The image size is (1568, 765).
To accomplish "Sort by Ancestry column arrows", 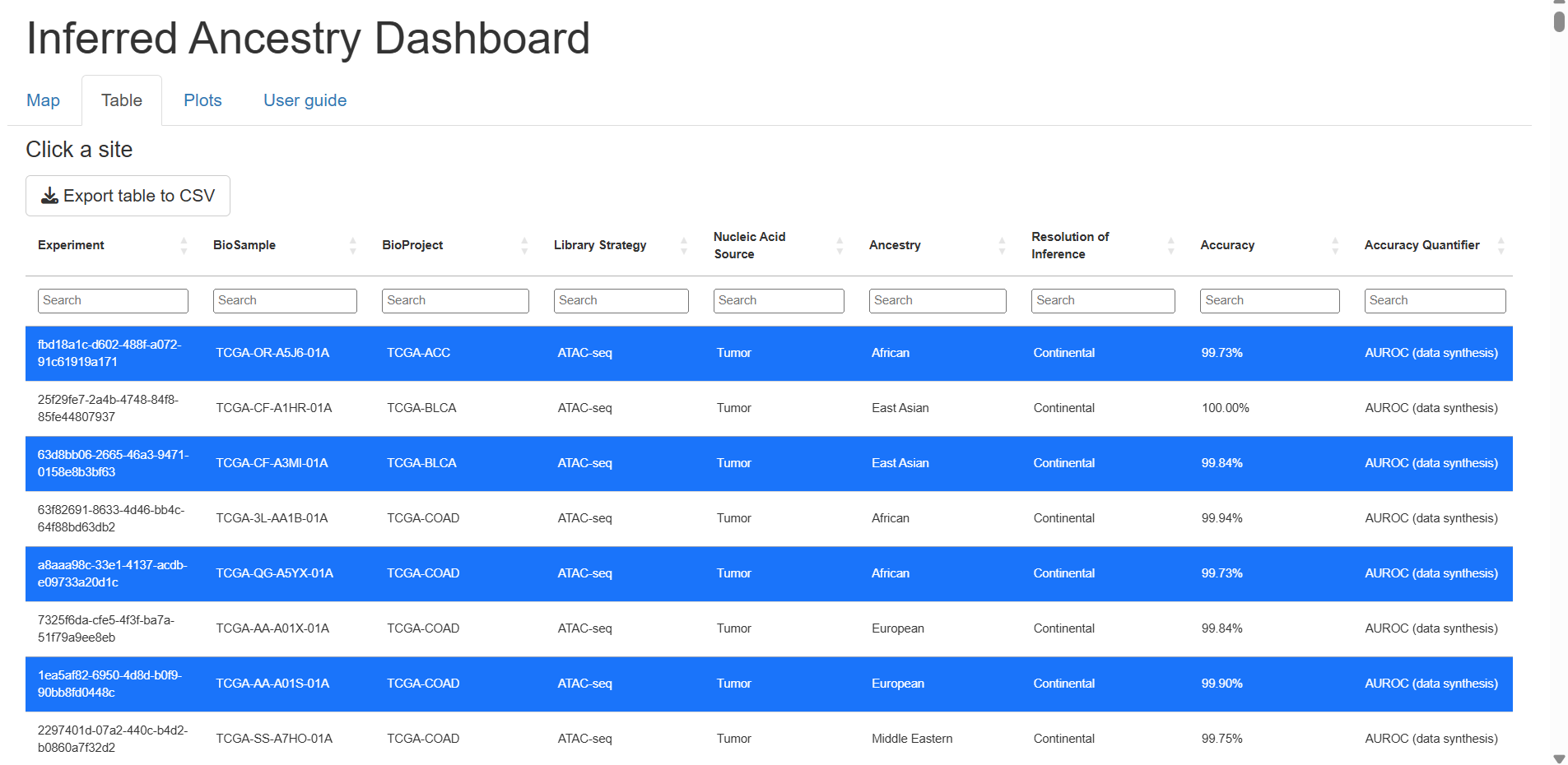I will (1002, 245).
